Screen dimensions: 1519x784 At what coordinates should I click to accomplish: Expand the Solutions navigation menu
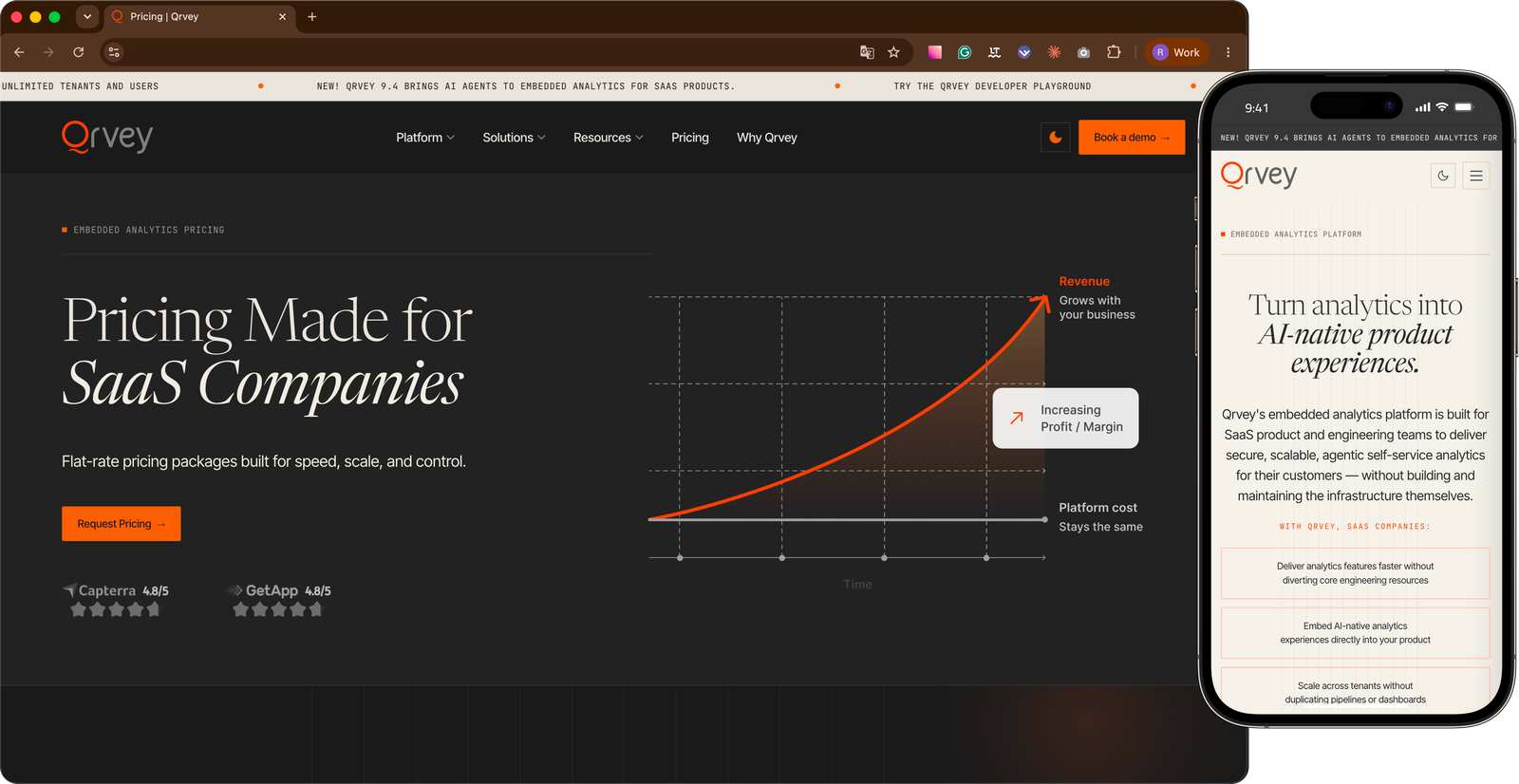coord(514,138)
